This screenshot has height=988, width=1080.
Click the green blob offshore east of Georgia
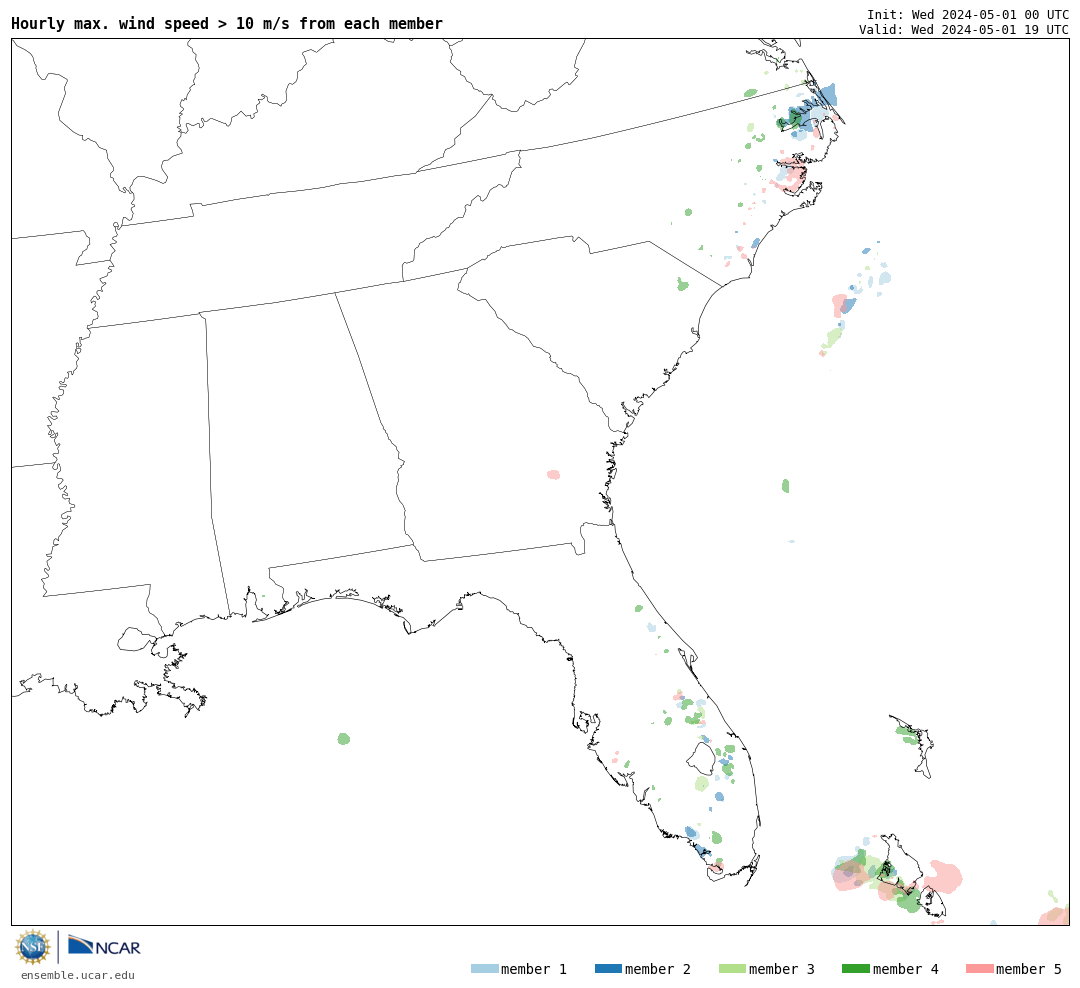785,486
